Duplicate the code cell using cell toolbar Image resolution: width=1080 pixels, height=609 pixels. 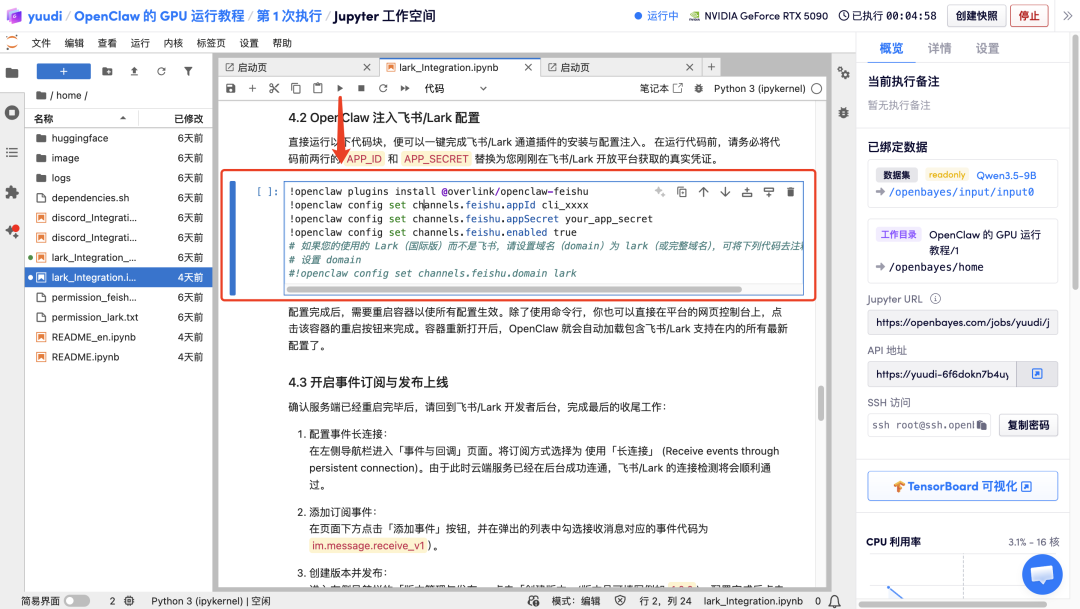[681, 192]
